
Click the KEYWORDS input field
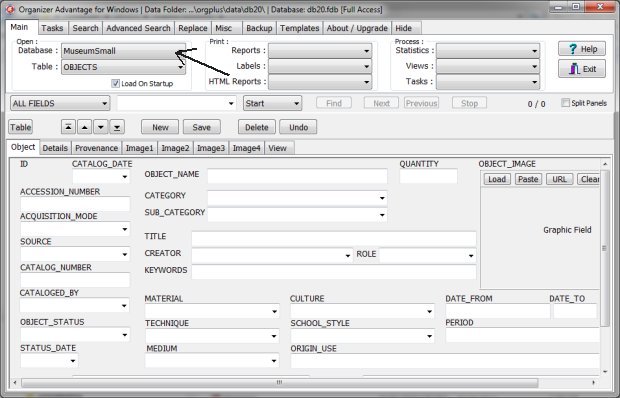point(334,272)
